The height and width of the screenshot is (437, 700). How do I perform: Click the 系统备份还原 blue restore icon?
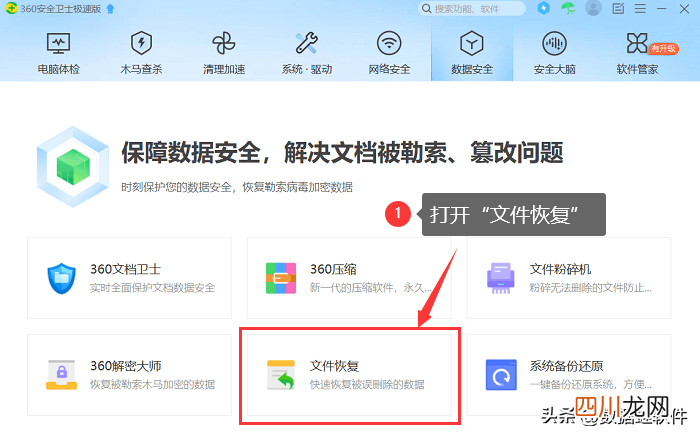(x=501, y=375)
